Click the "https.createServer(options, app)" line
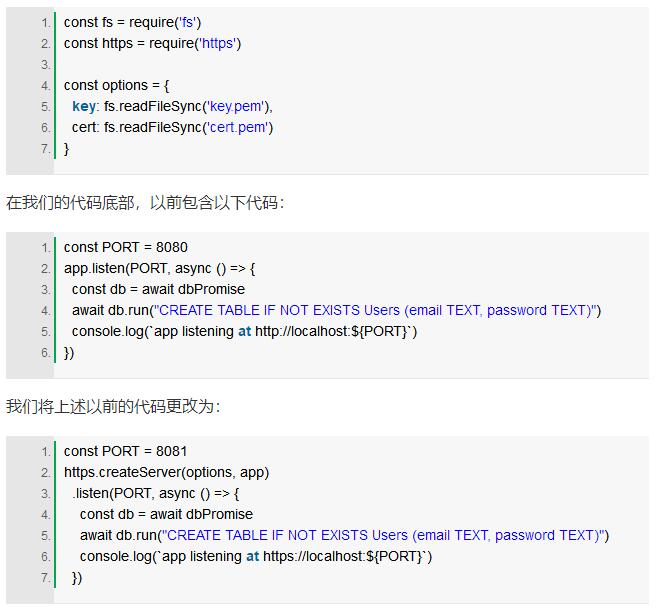Screen dimensions: 660x608 pyautogui.click(x=166, y=472)
